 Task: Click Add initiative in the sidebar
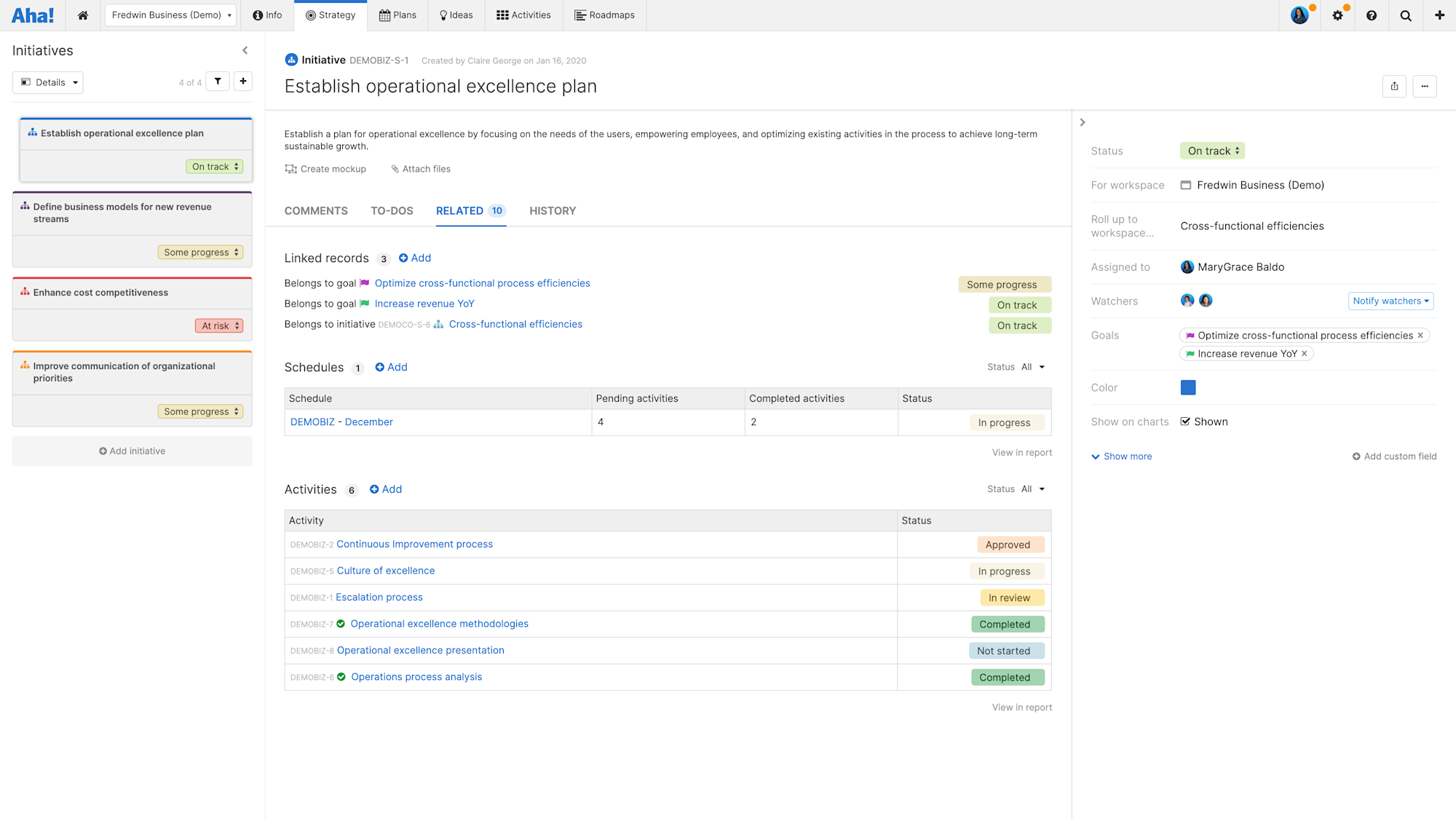[132, 451]
